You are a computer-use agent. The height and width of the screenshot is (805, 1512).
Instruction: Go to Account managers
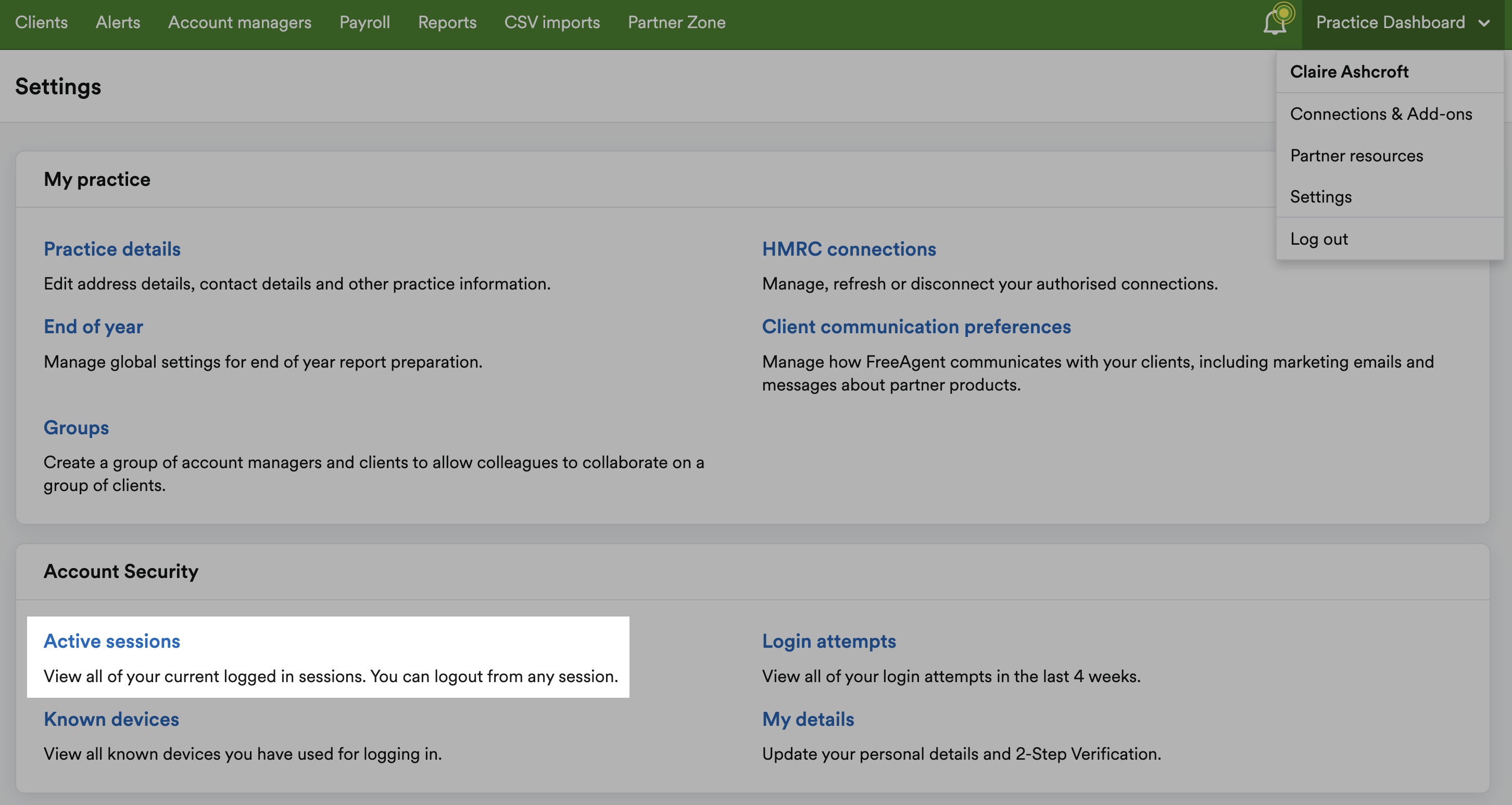pyautogui.click(x=240, y=22)
